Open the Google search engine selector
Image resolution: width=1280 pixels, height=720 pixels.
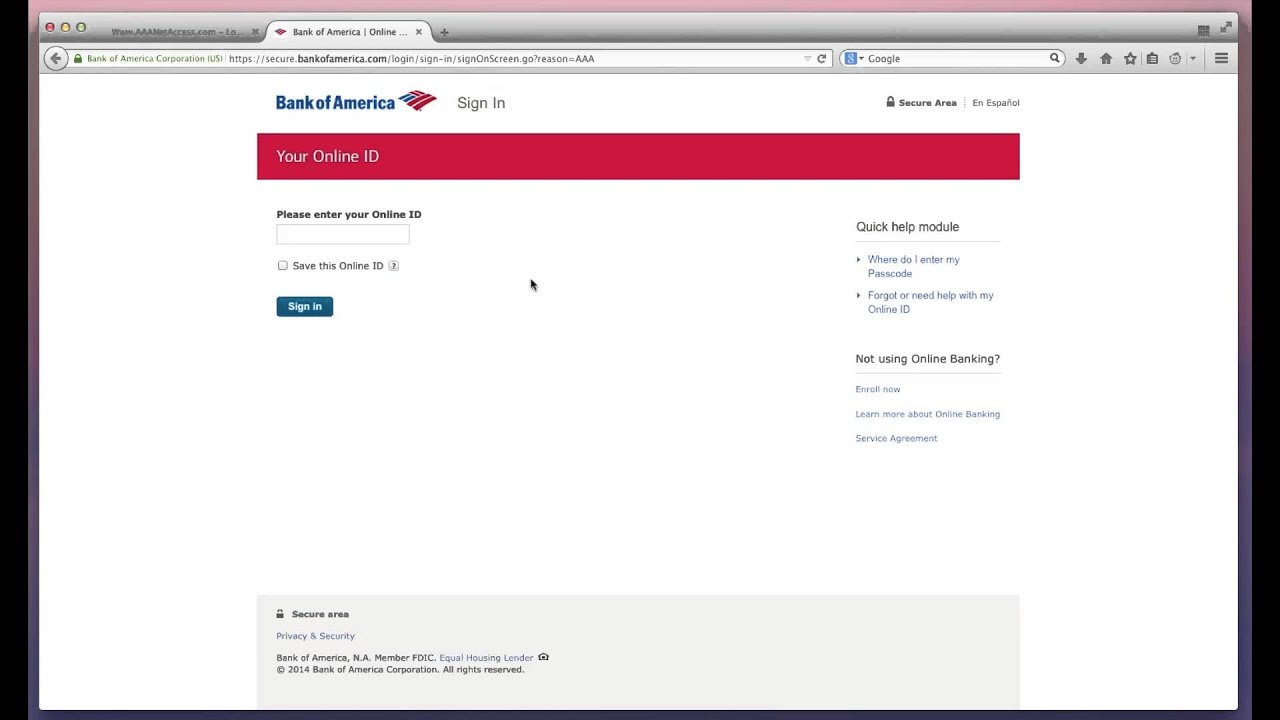[x=853, y=59]
